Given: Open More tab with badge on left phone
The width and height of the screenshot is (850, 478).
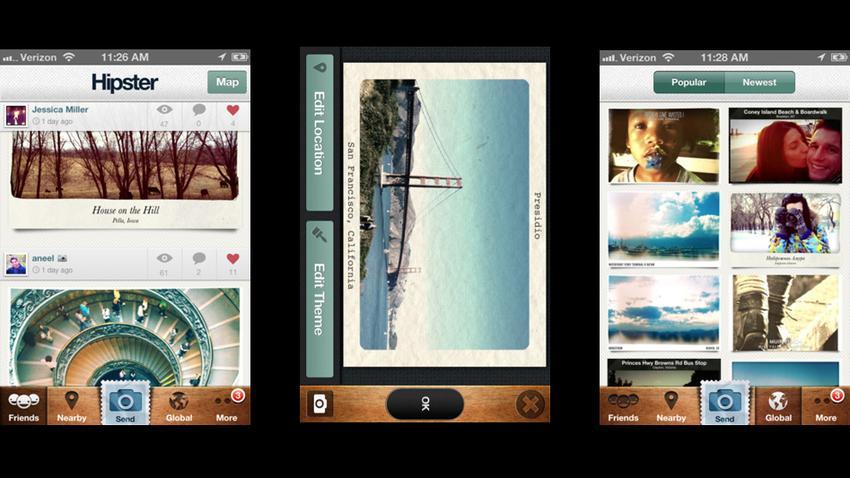Looking at the screenshot, I should pyautogui.click(x=227, y=405).
